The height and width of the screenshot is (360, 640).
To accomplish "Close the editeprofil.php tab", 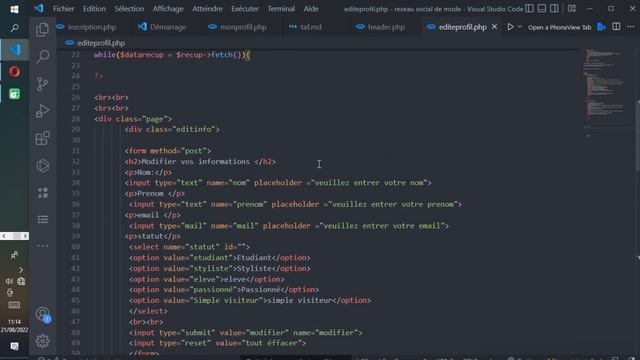I will click(x=494, y=27).
